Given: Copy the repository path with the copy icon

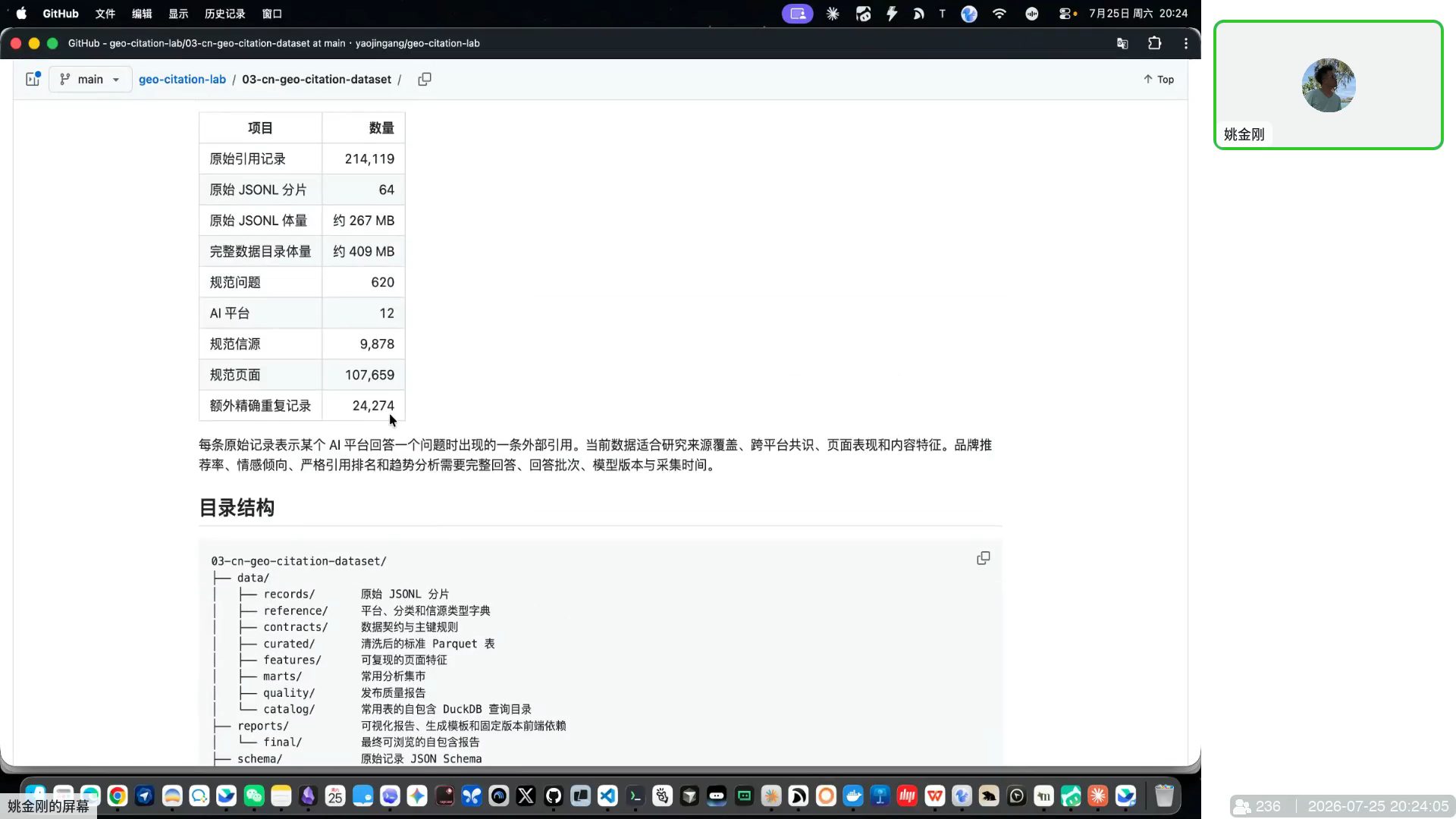Looking at the screenshot, I should (425, 79).
